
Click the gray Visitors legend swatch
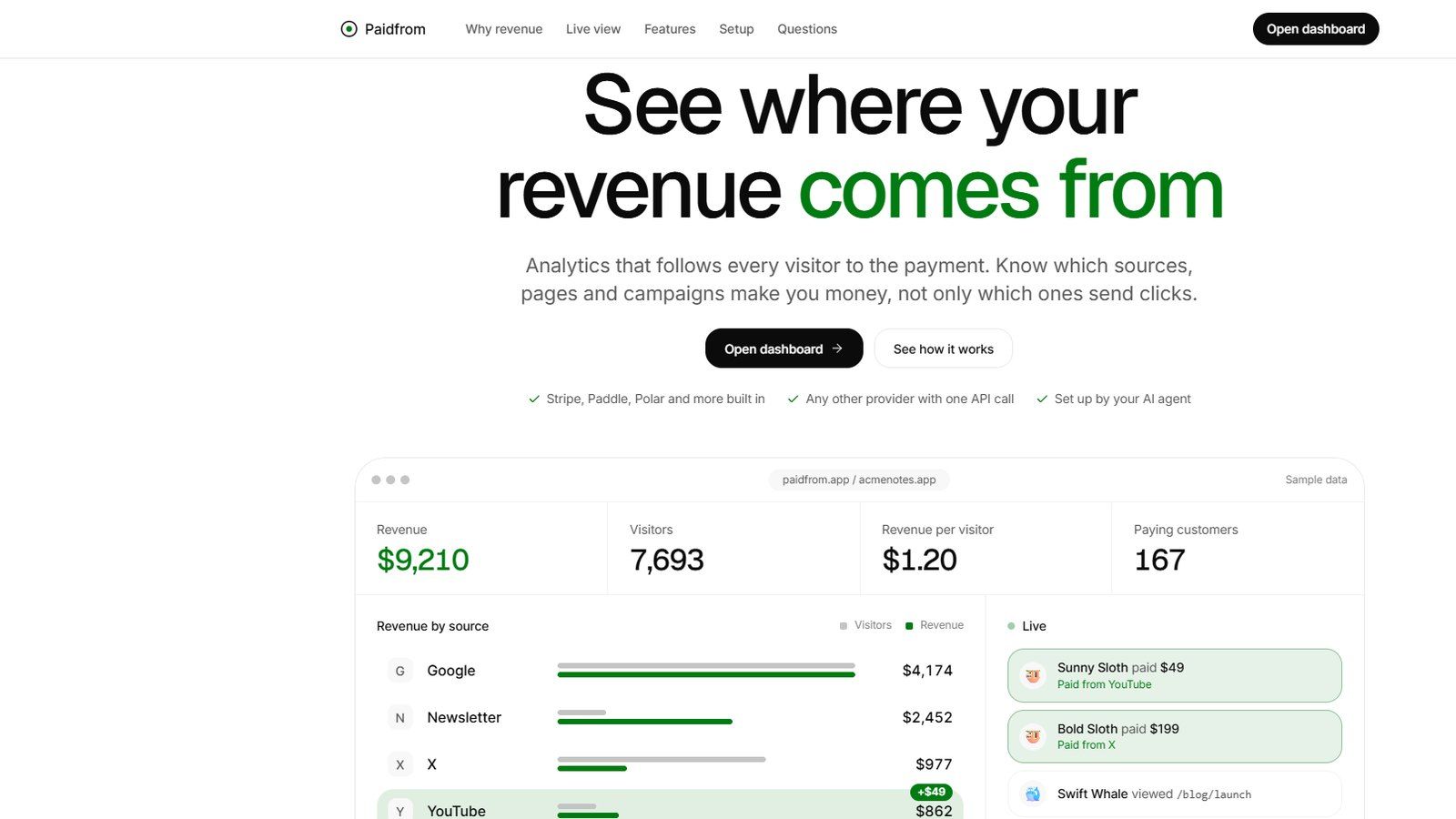pyautogui.click(x=844, y=626)
